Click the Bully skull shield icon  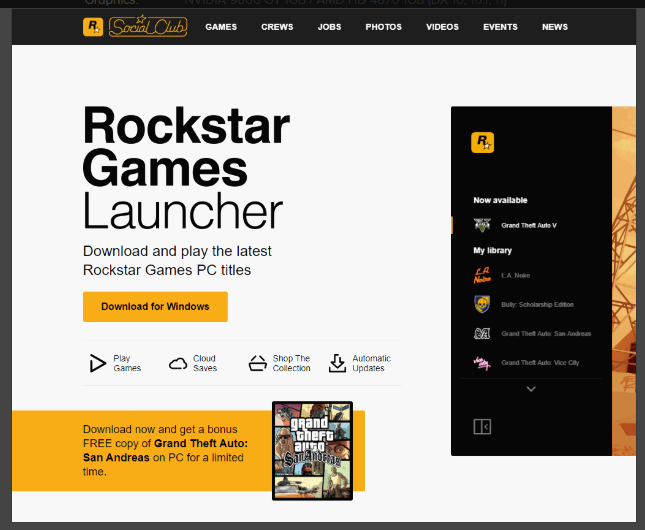click(x=482, y=305)
